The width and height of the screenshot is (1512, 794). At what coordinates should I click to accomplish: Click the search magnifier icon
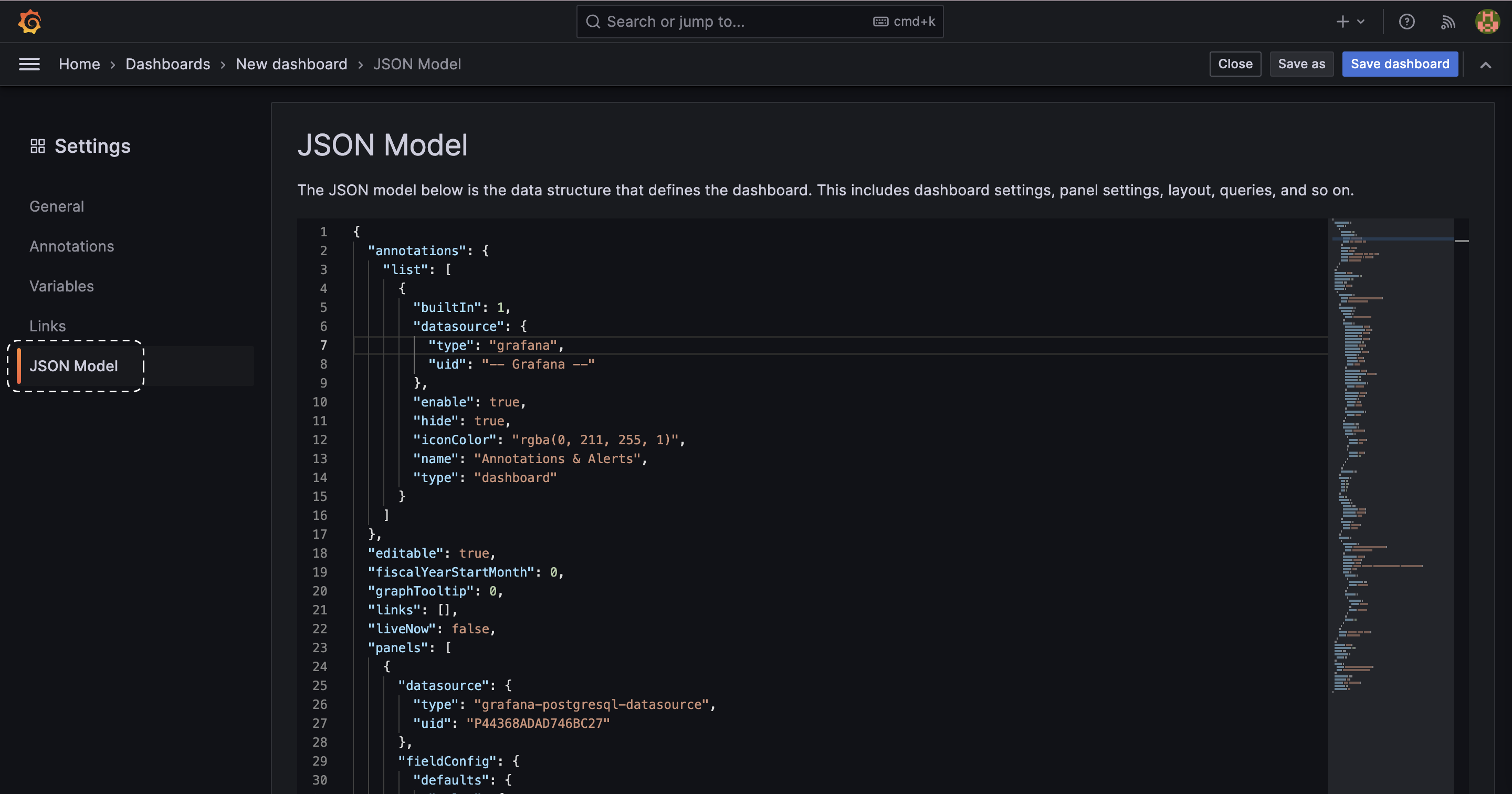(x=593, y=22)
